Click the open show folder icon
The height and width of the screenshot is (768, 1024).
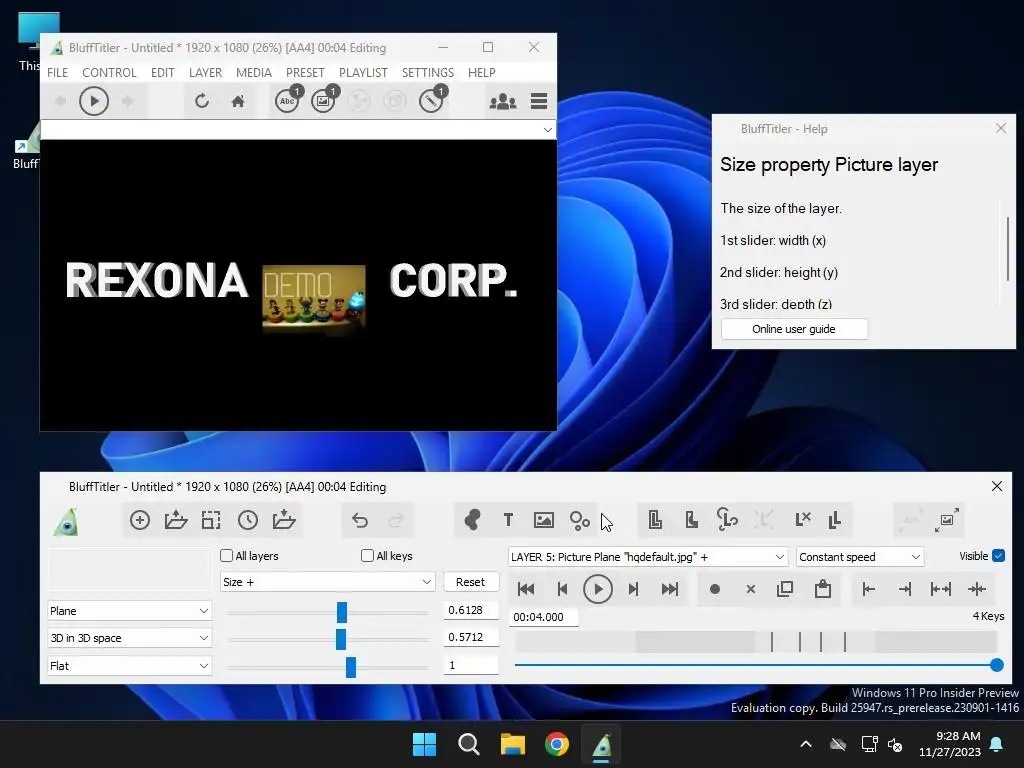[x=176, y=520]
